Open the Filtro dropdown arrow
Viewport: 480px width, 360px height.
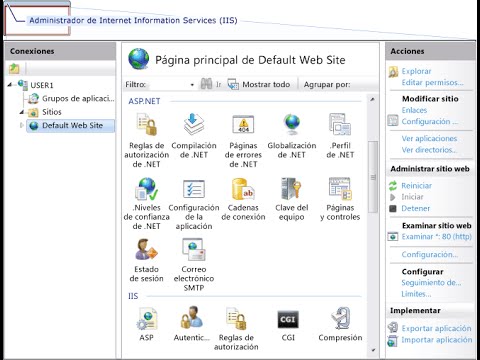pos(192,85)
